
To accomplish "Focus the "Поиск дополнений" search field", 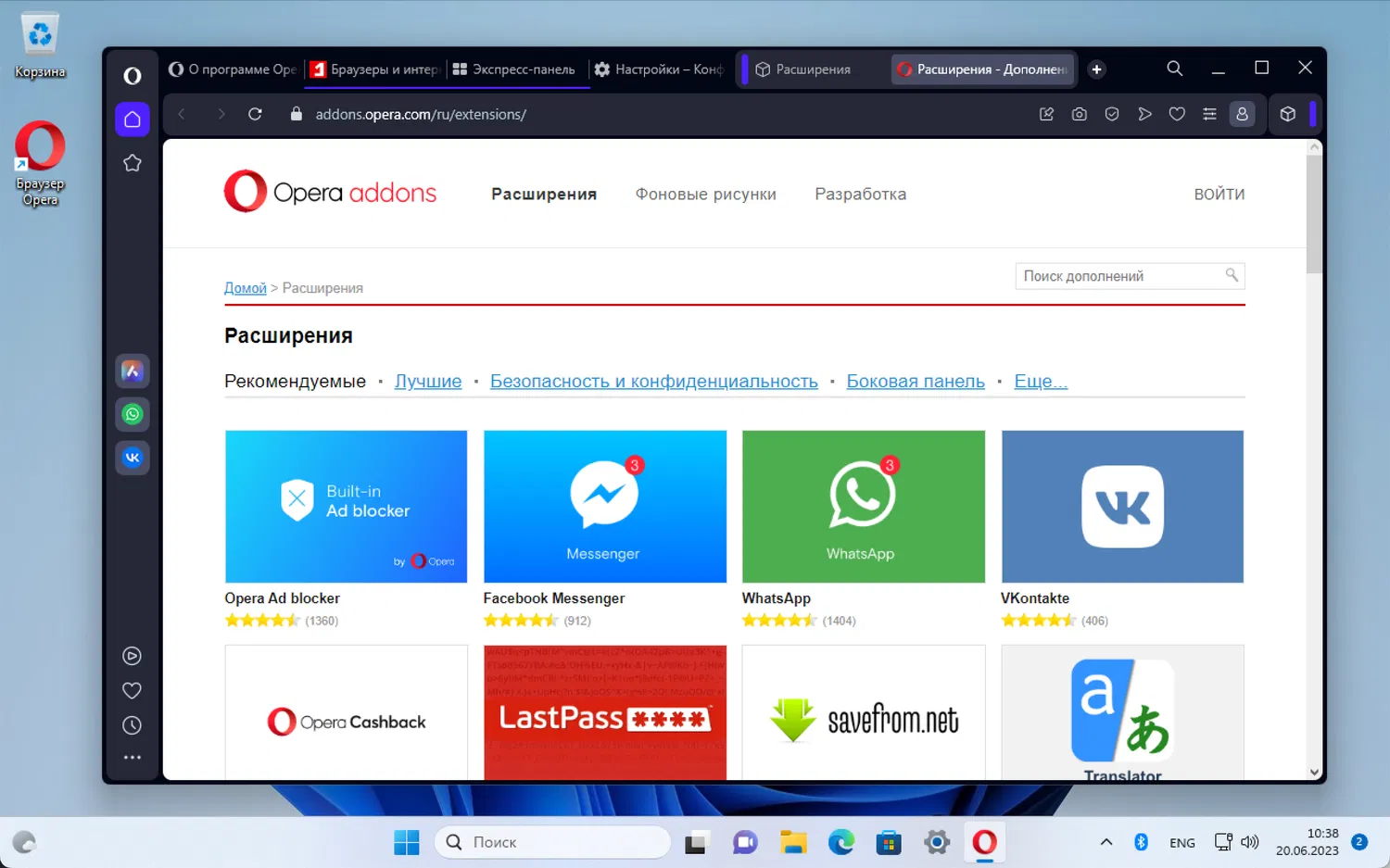I will tap(1130, 276).
